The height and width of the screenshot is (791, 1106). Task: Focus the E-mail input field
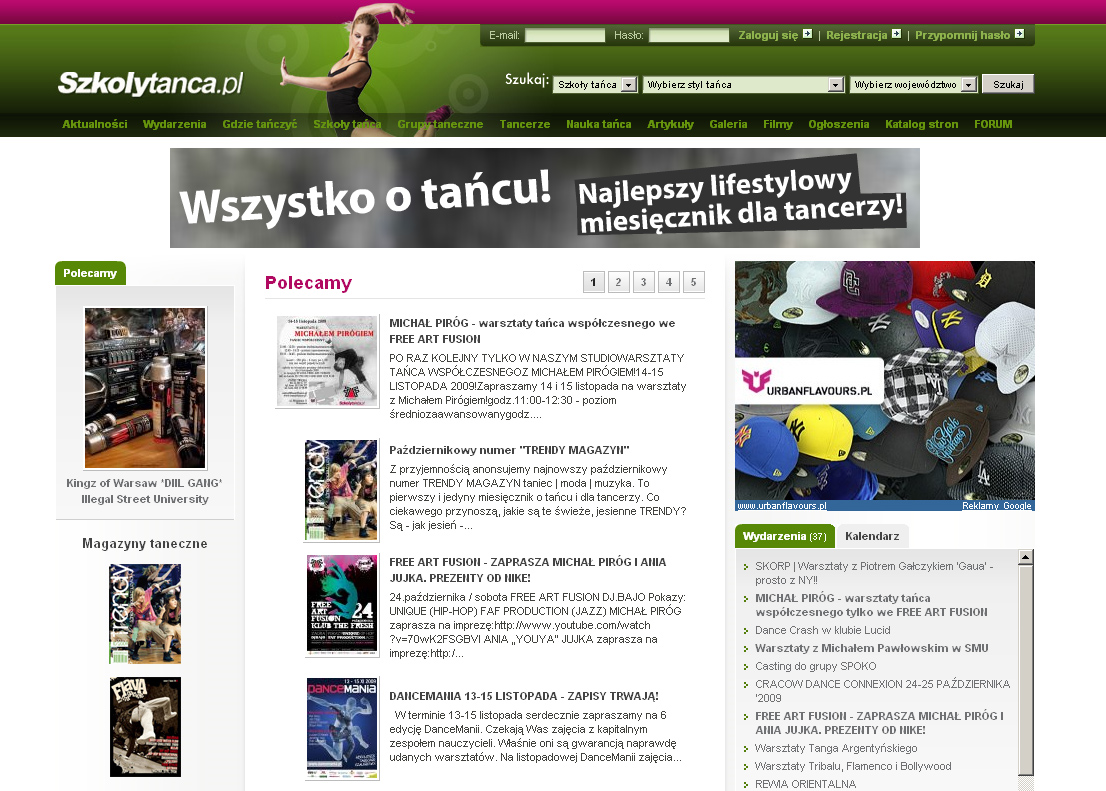[565, 35]
